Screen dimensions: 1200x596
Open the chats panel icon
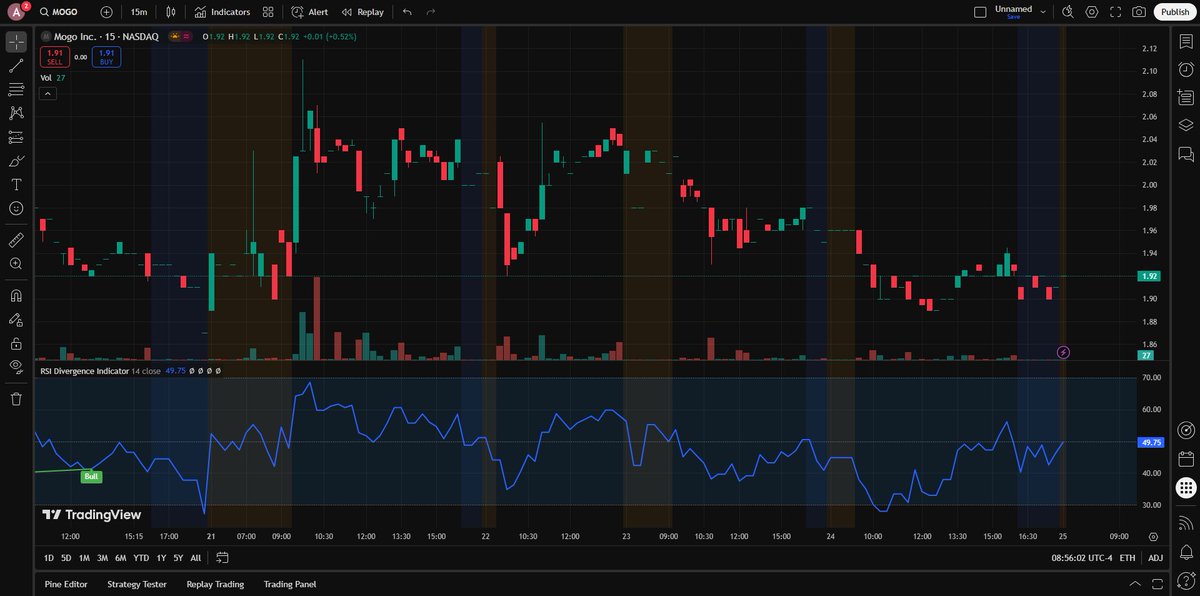pyautogui.click(x=1186, y=153)
